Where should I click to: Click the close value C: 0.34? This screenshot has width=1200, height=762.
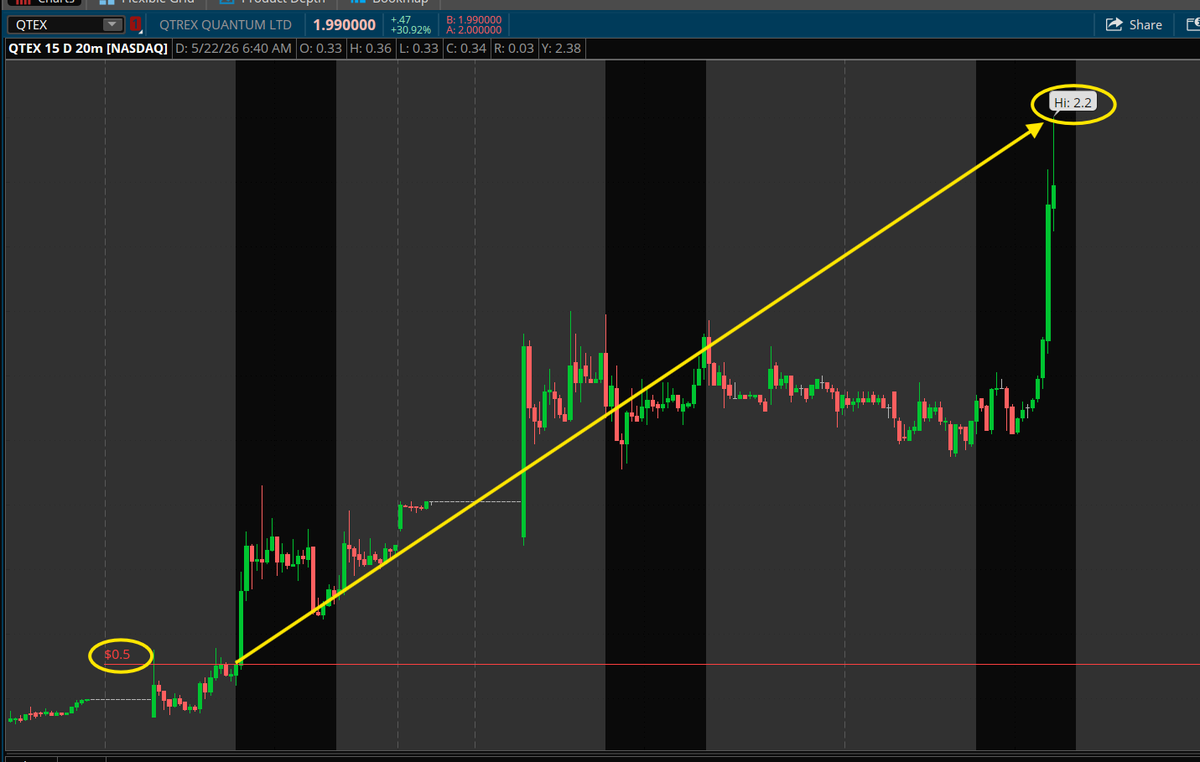(x=464, y=48)
